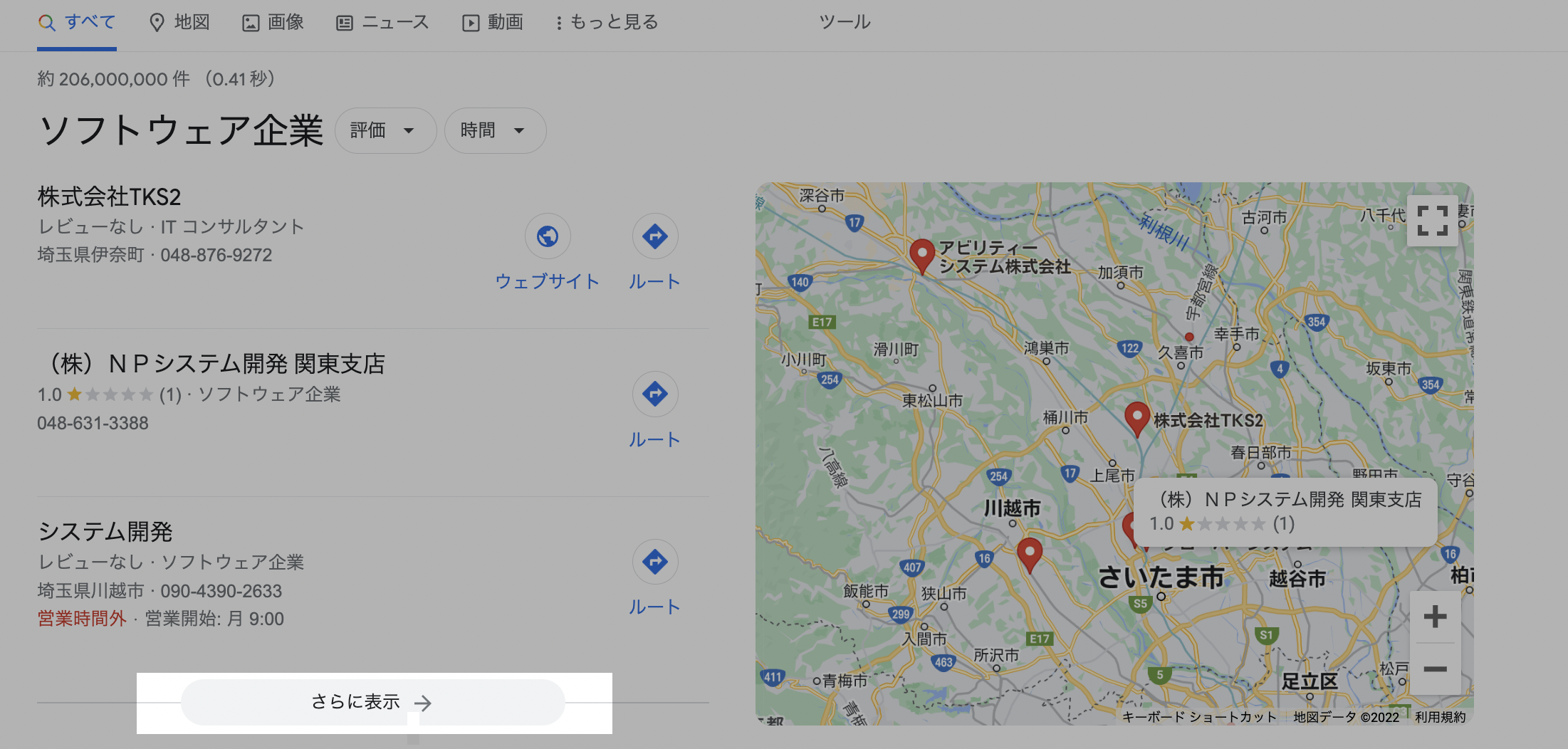1568x749 pixels.
Task: Click the 営業時間外 status text
Action: click(82, 619)
